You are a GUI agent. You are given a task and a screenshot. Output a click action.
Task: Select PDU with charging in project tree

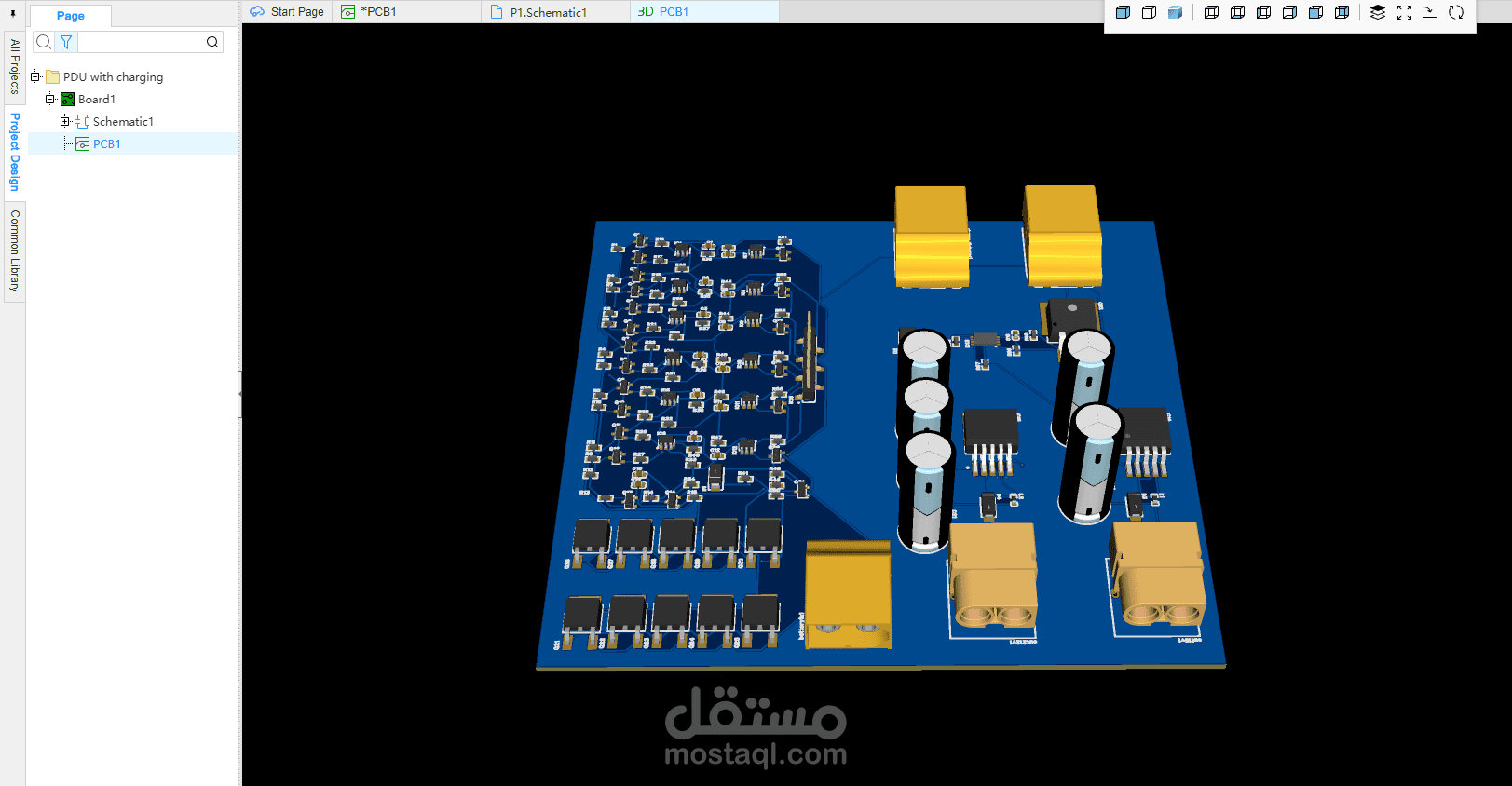tap(113, 77)
